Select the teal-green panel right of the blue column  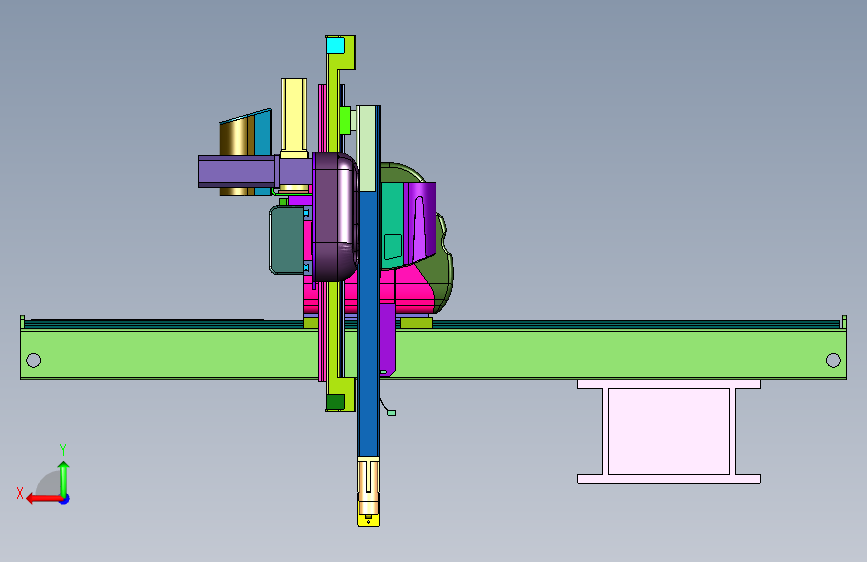pyautogui.click(x=392, y=226)
